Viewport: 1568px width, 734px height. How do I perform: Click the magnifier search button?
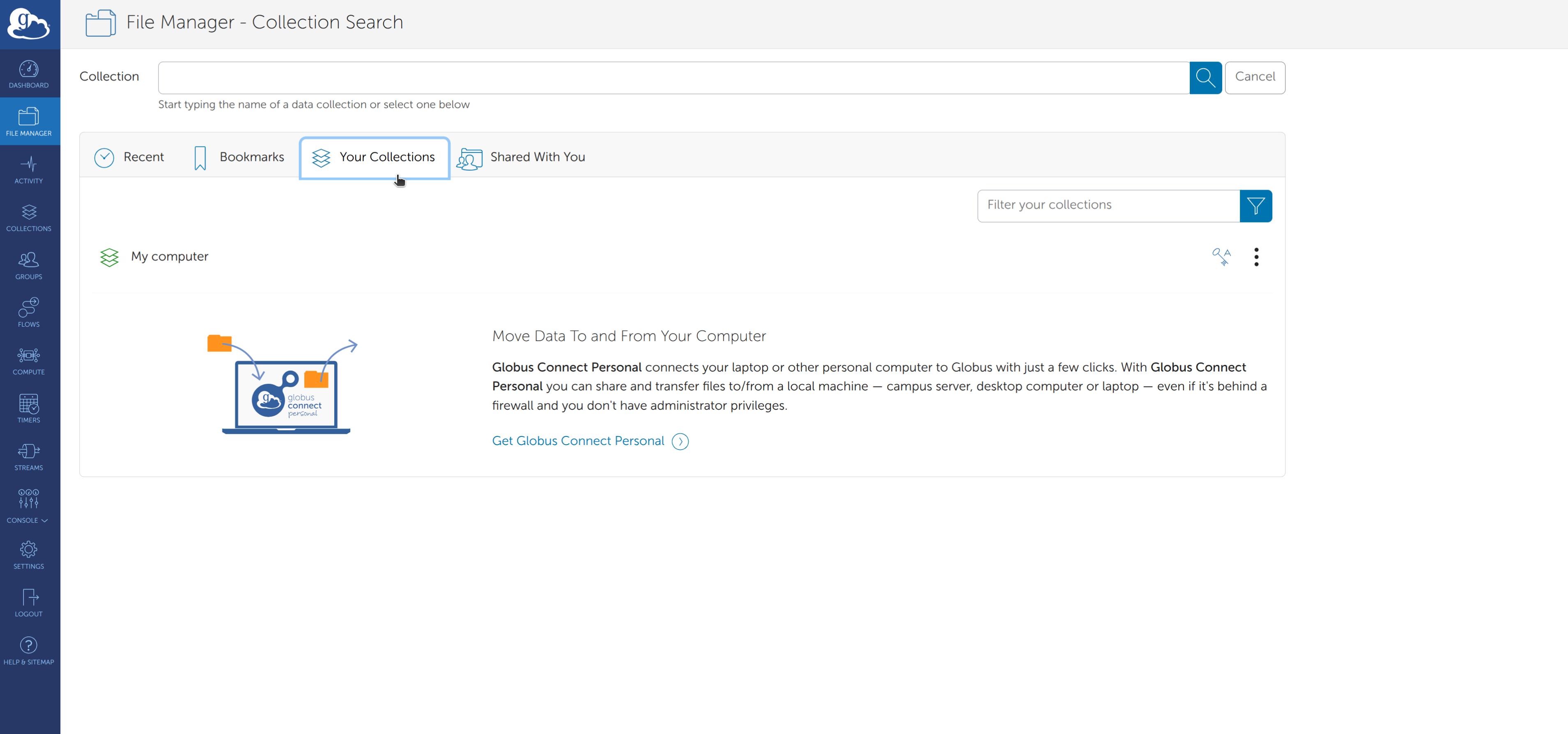point(1205,77)
